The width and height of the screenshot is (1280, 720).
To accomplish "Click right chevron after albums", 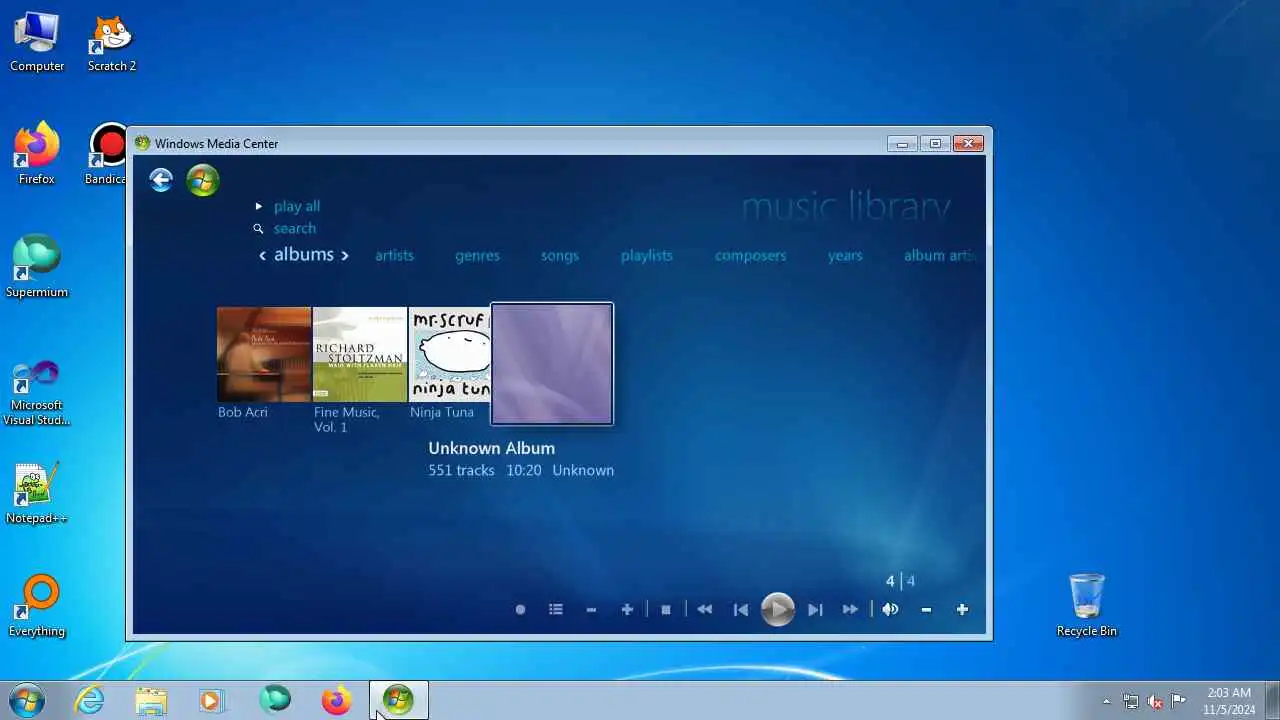I will pos(345,256).
